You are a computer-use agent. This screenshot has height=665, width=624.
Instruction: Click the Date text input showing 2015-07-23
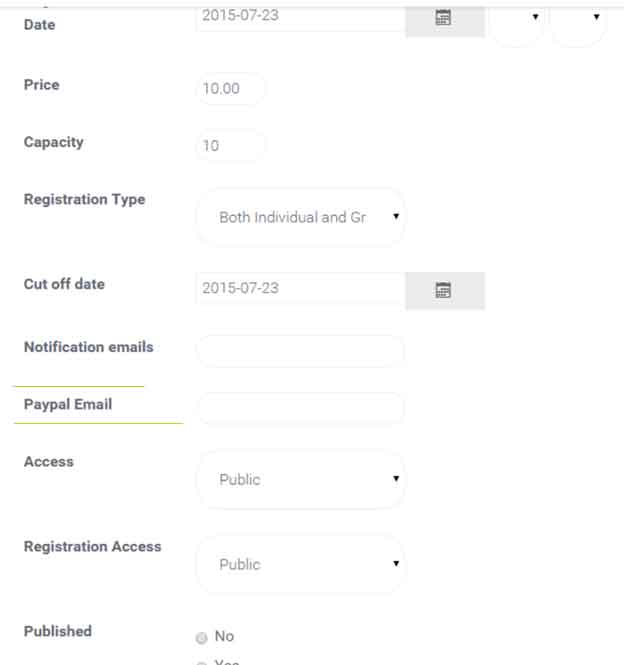pyautogui.click(x=300, y=16)
